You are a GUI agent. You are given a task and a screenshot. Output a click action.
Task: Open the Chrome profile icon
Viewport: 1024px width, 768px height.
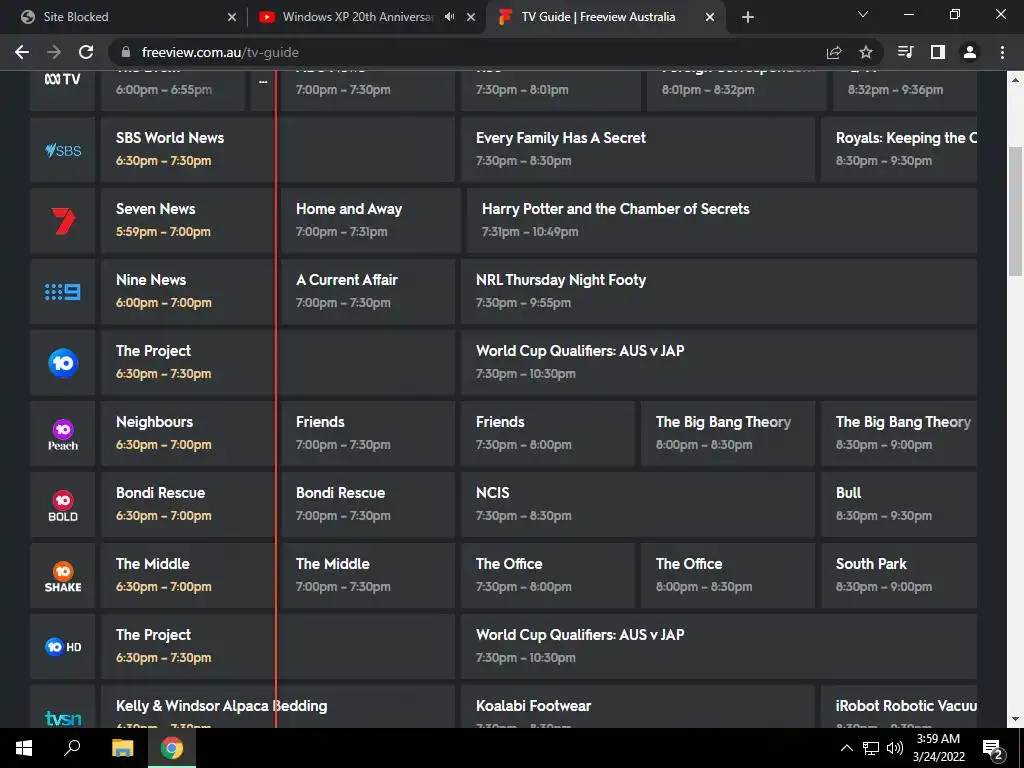(x=970, y=52)
